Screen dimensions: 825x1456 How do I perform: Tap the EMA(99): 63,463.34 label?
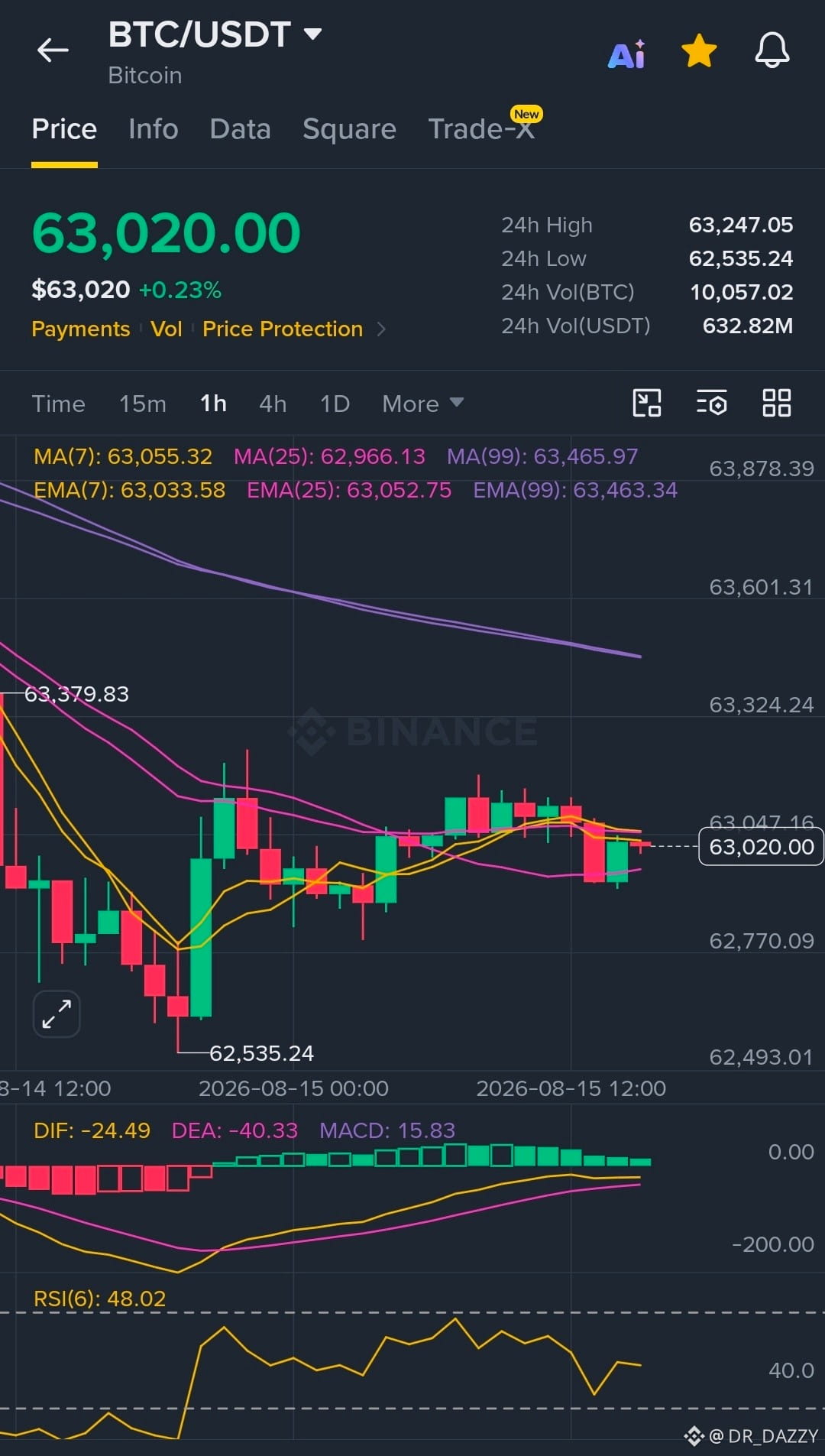(x=575, y=490)
